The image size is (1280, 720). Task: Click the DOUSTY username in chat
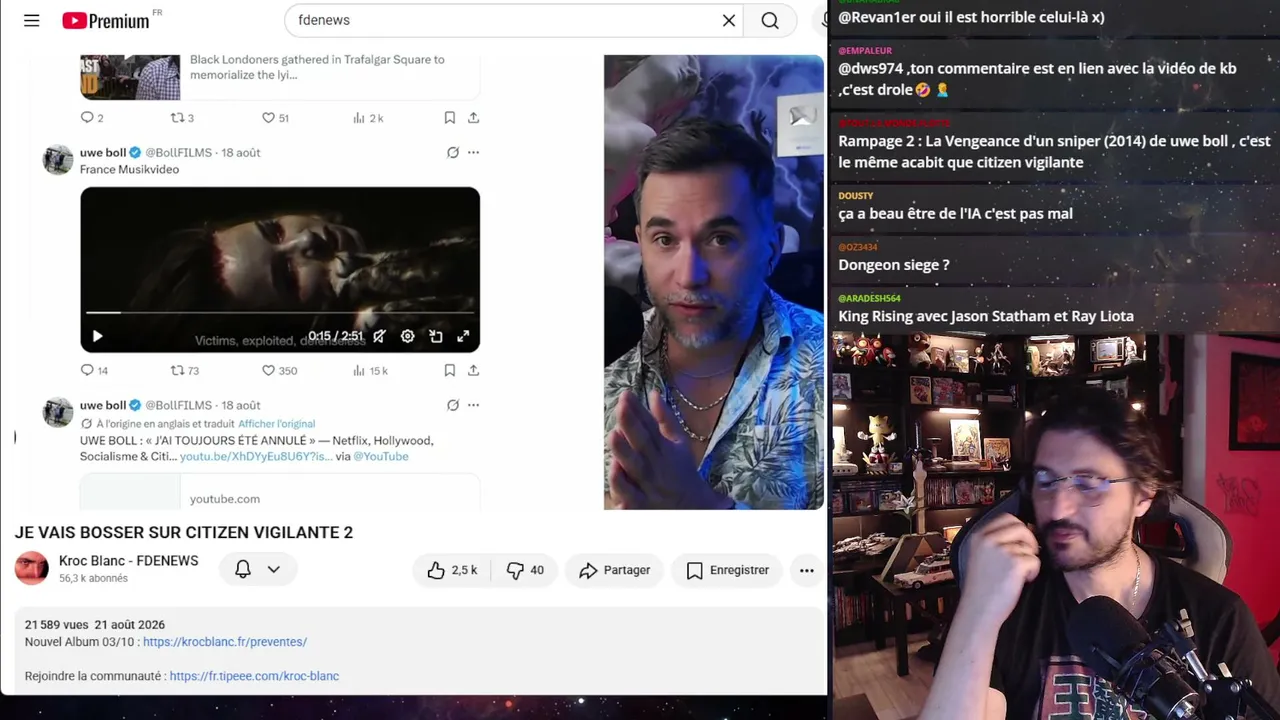point(856,196)
